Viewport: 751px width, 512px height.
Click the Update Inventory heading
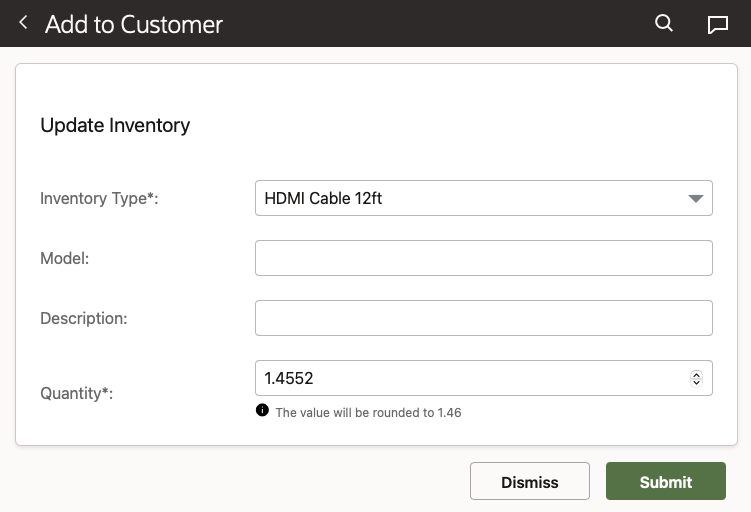click(115, 125)
